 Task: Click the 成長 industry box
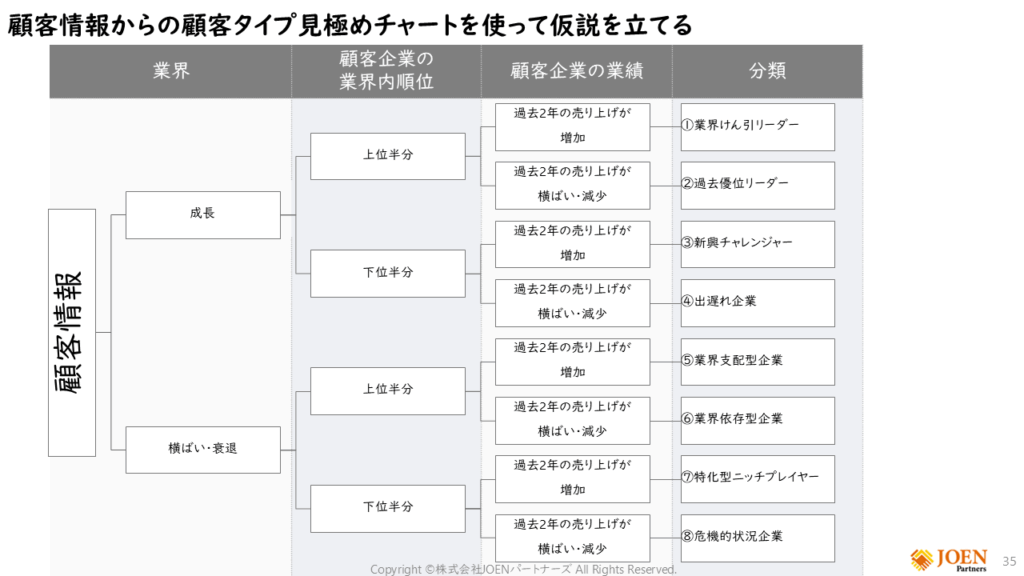coord(202,214)
